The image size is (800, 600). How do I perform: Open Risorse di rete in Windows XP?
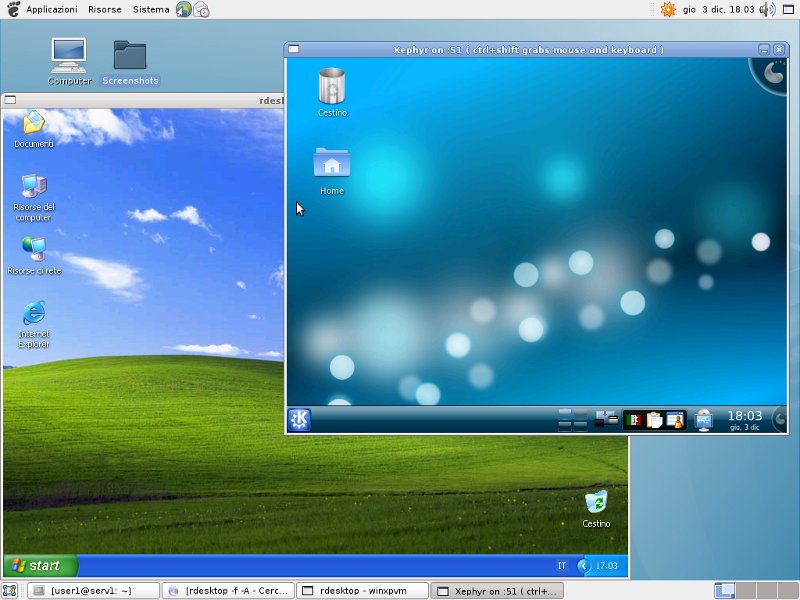(x=34, y=256)
